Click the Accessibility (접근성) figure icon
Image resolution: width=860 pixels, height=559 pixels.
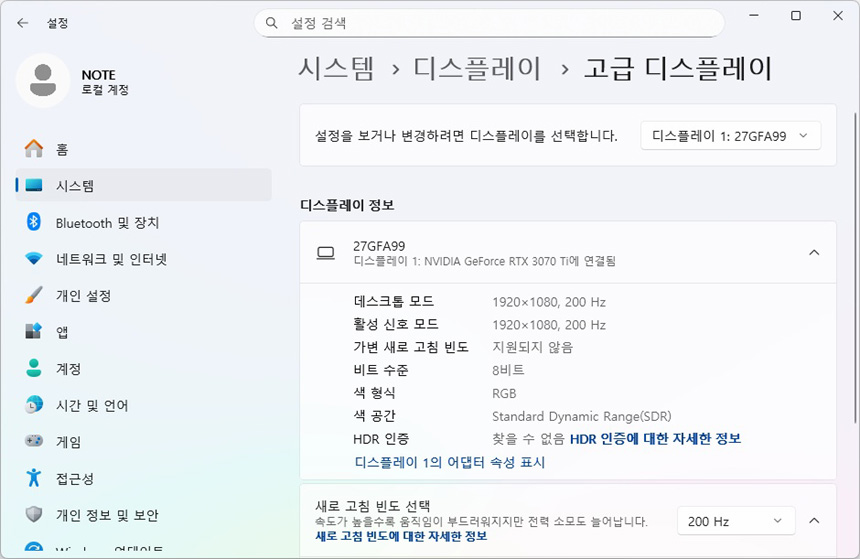point(34,478)
